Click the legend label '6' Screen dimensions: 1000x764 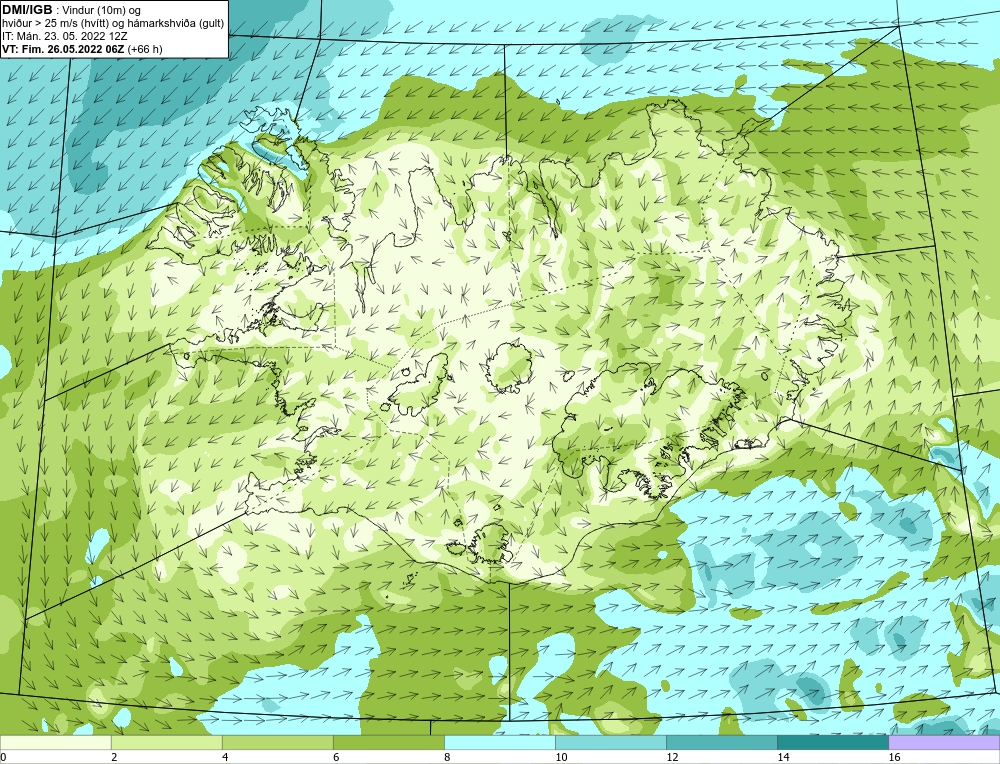tap(336, 757)
